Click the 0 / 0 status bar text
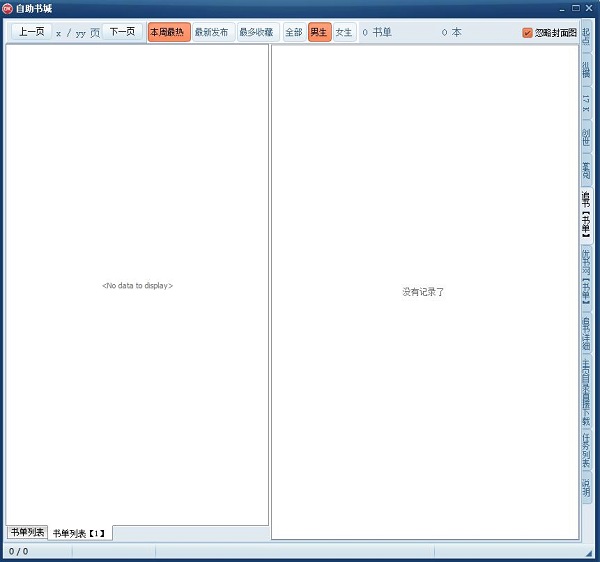Viewport: 600px width, 562px height. pos(18,551)
